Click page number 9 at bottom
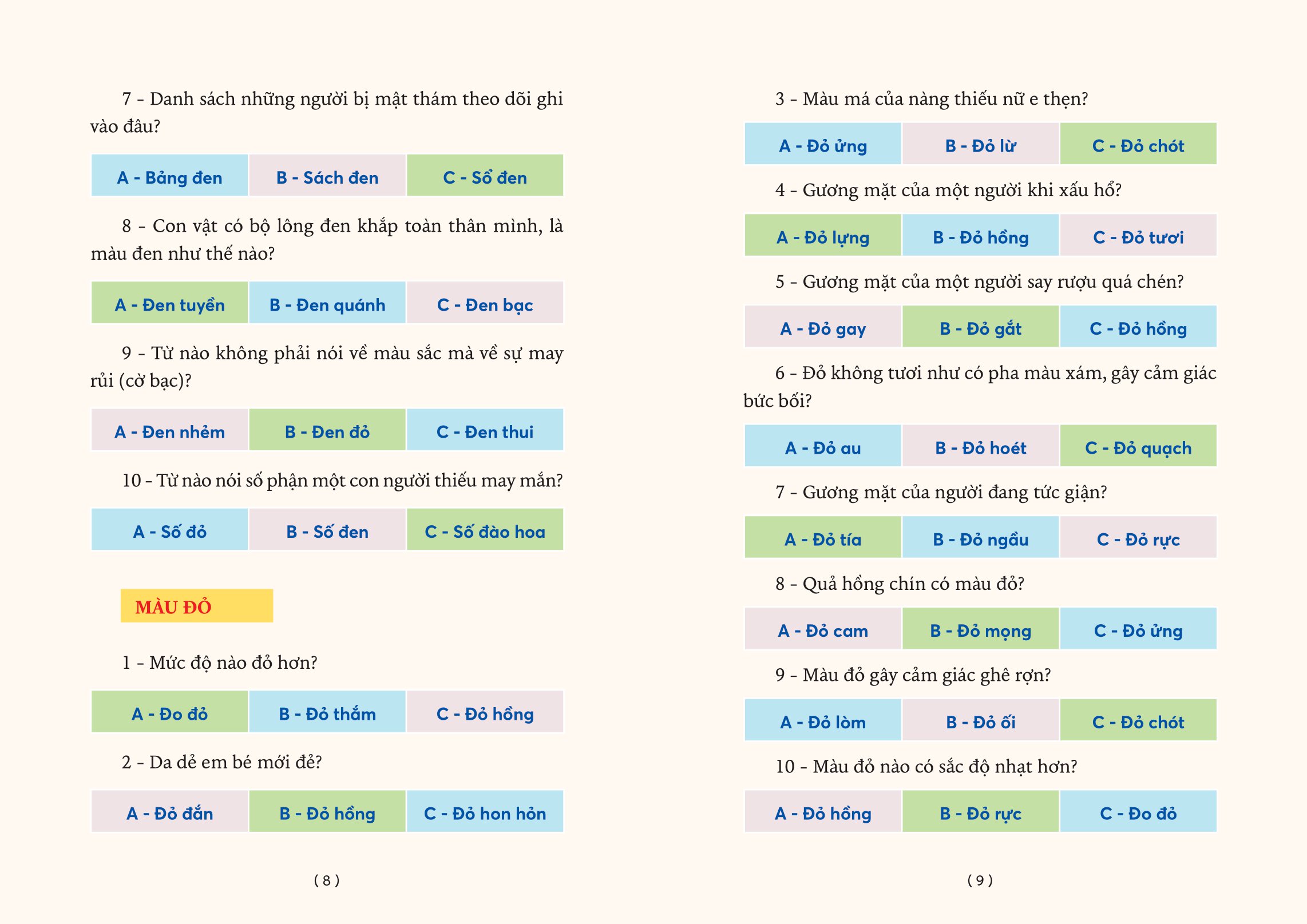This screenshot has height=924, width=1307. tap(980, 880)
